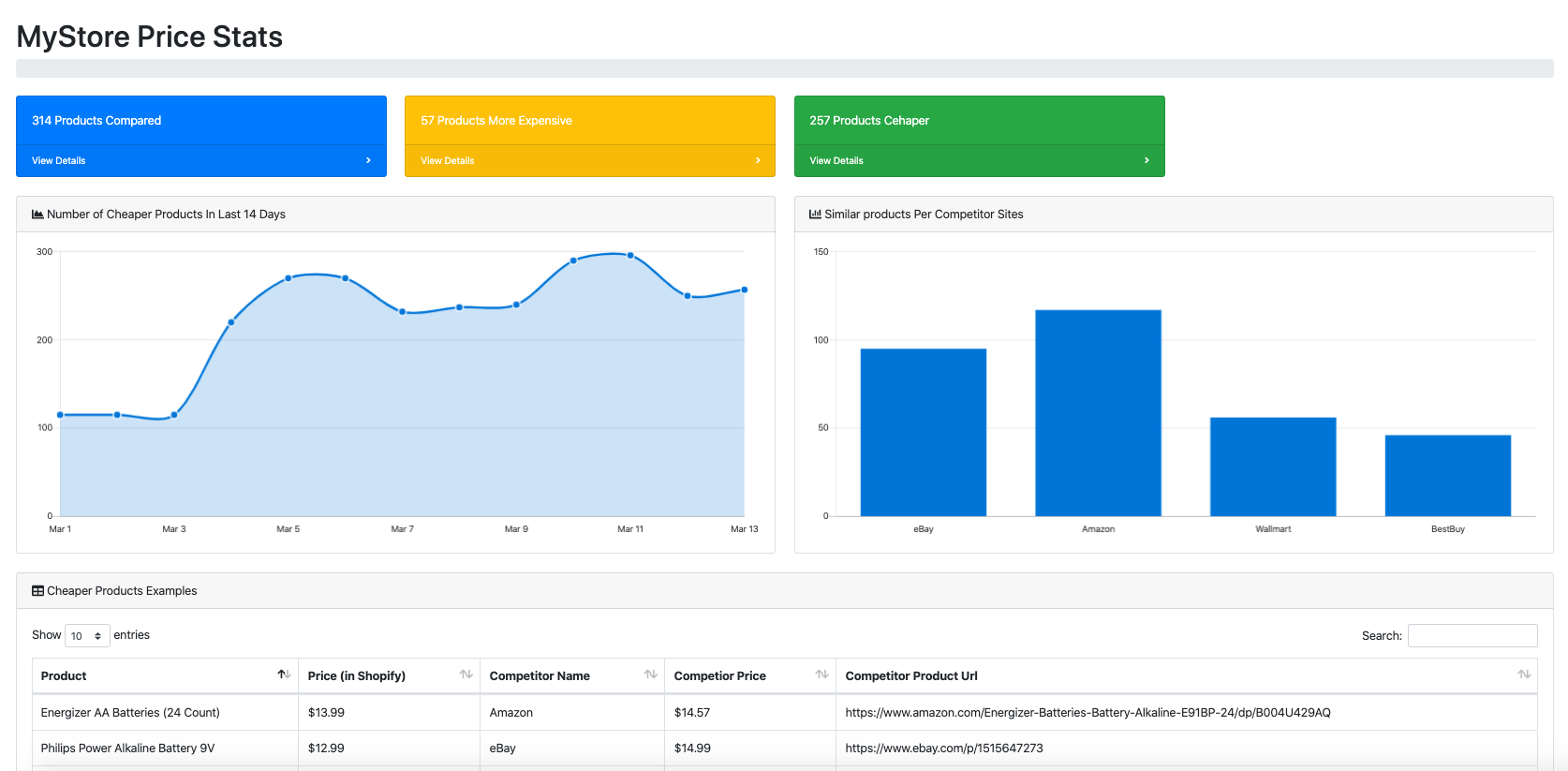Viewport: 1568px width, 771px height.
Task: Click the Mar 5 data point on line chart
Action: pos(288,278)
